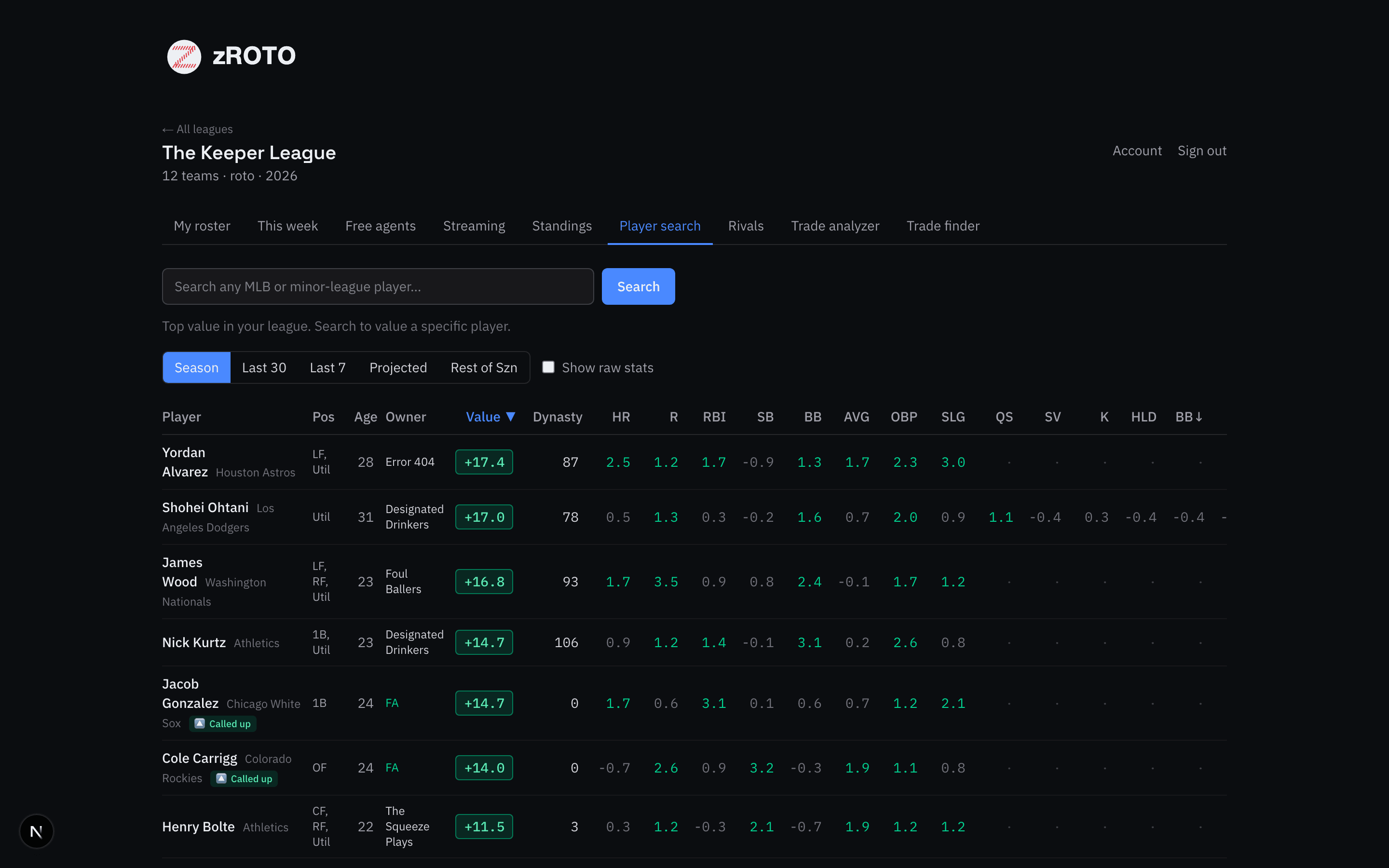Click the zROTO wordmark
Screen dimensions: 1389x868
point(254,56)
